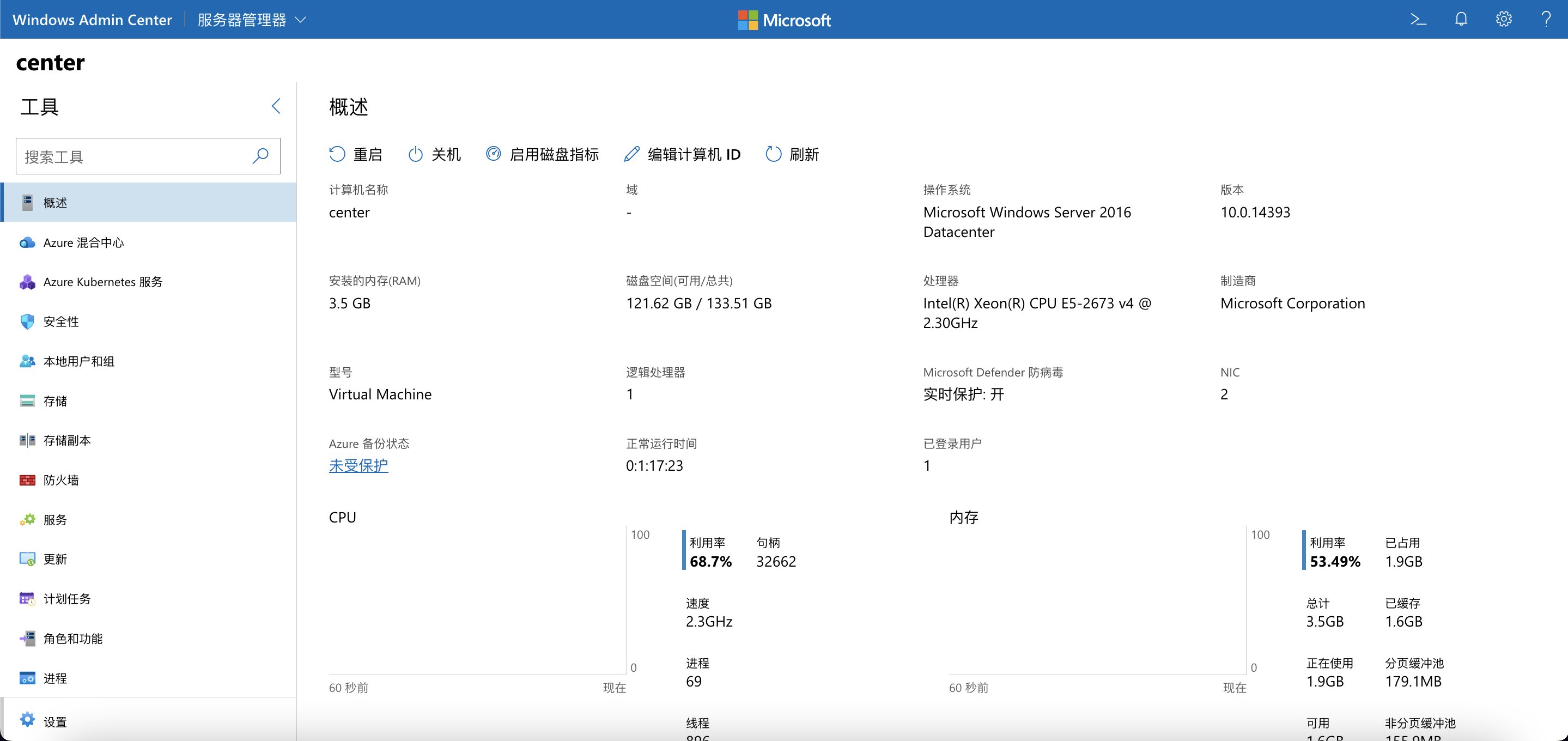The height and width of the screenshot is (741, 1568).
Task: Click the 关机 shutdown button
Action: tap(434, 154)
